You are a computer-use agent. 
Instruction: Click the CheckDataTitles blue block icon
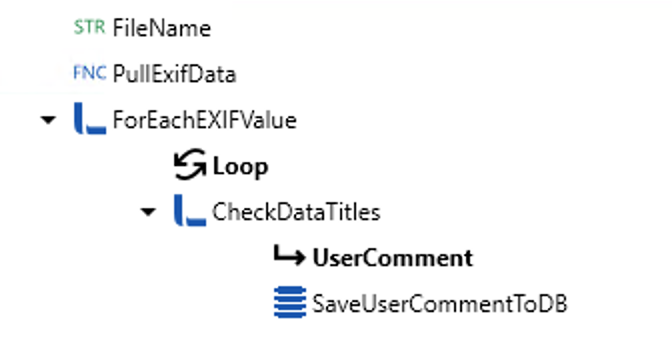(x=190, y=210)
